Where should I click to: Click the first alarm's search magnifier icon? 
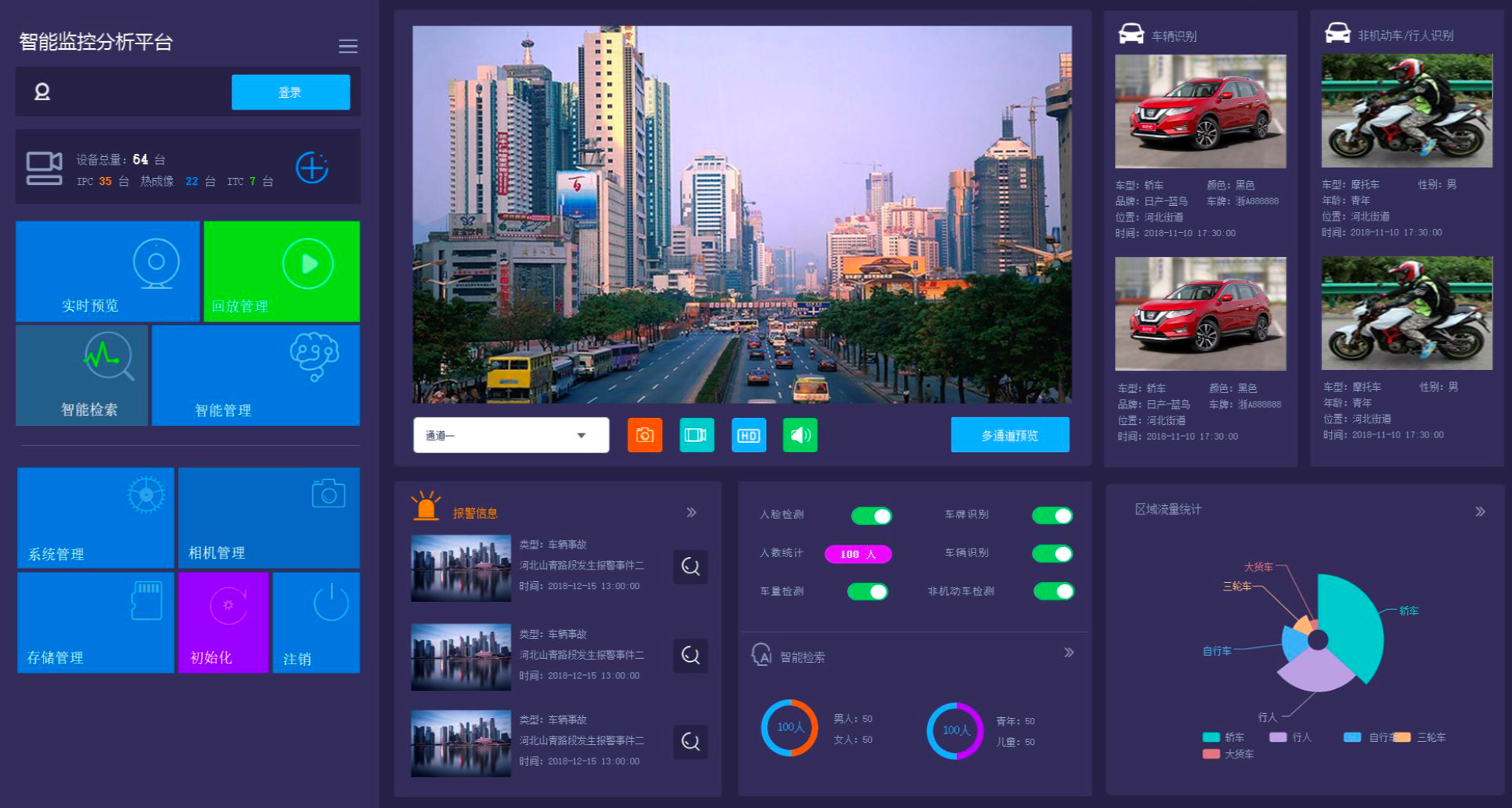click(x=690, y=566)
